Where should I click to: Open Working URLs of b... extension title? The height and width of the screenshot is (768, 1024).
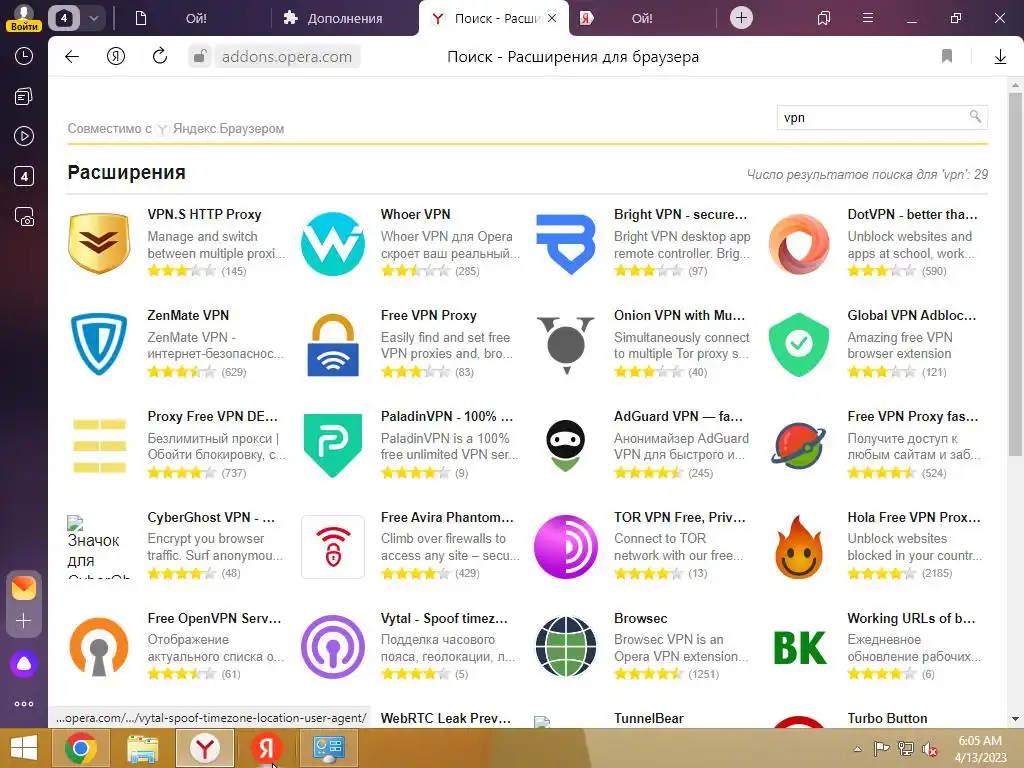coord(912,618)
